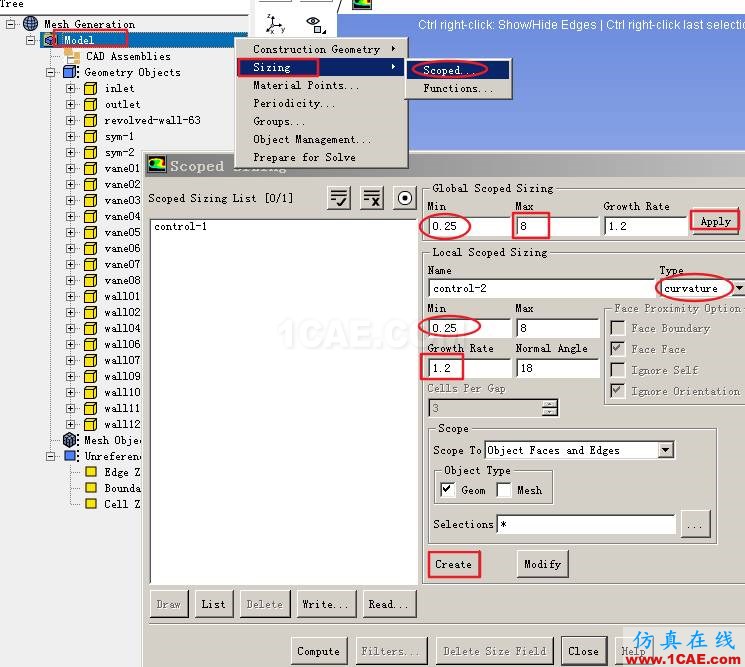The image size is (745, 667).
Task: Click the Write... button
Action: (326, 604)
